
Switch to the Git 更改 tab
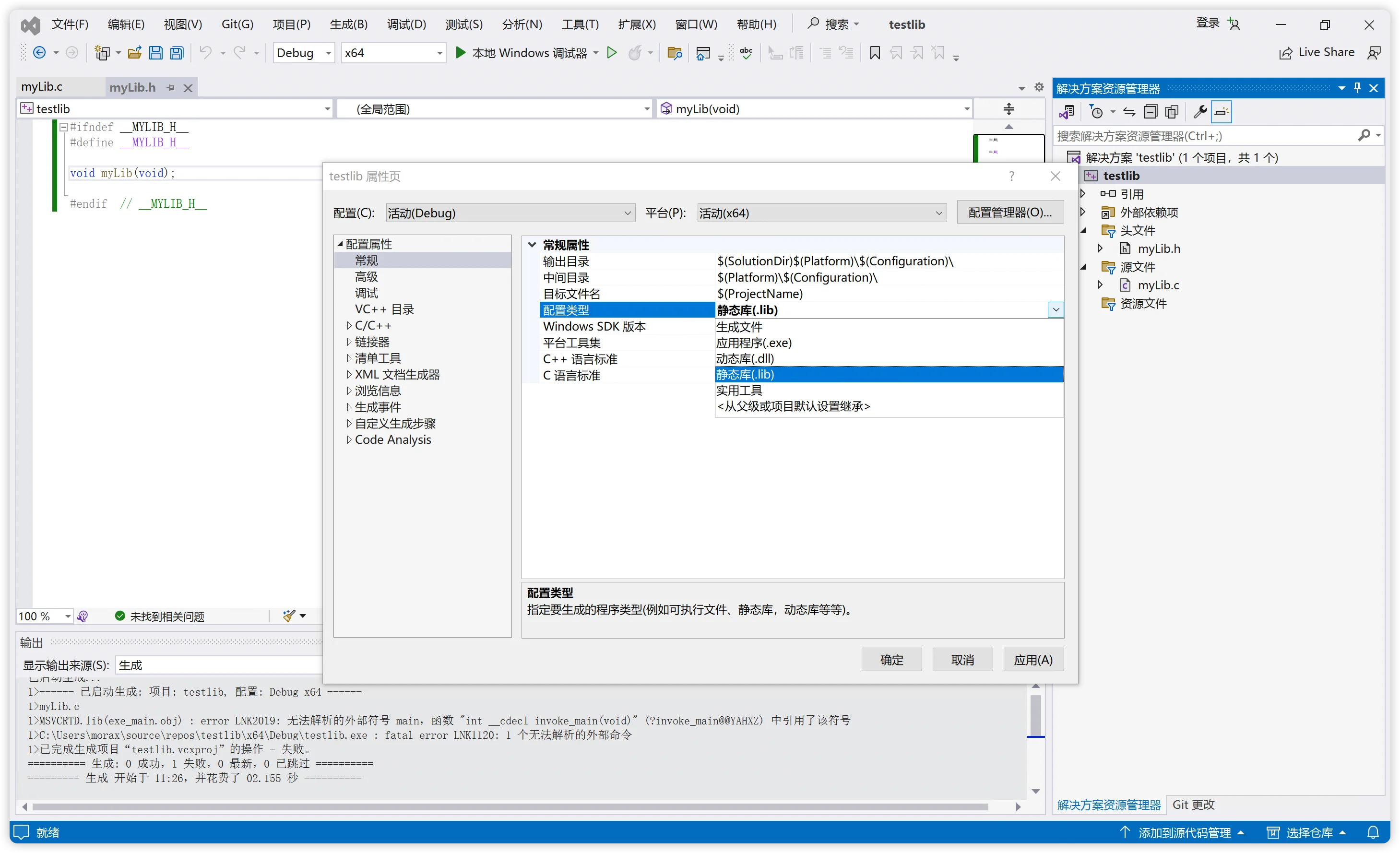click(1193, 805)
